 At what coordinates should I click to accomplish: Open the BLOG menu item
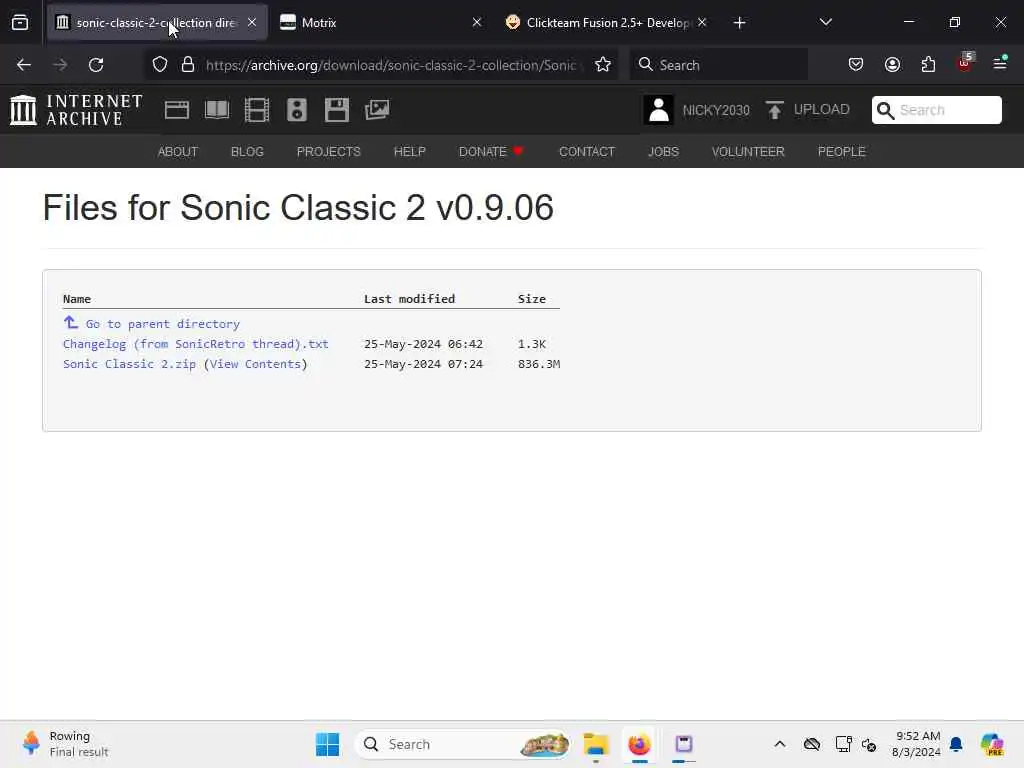247,152
